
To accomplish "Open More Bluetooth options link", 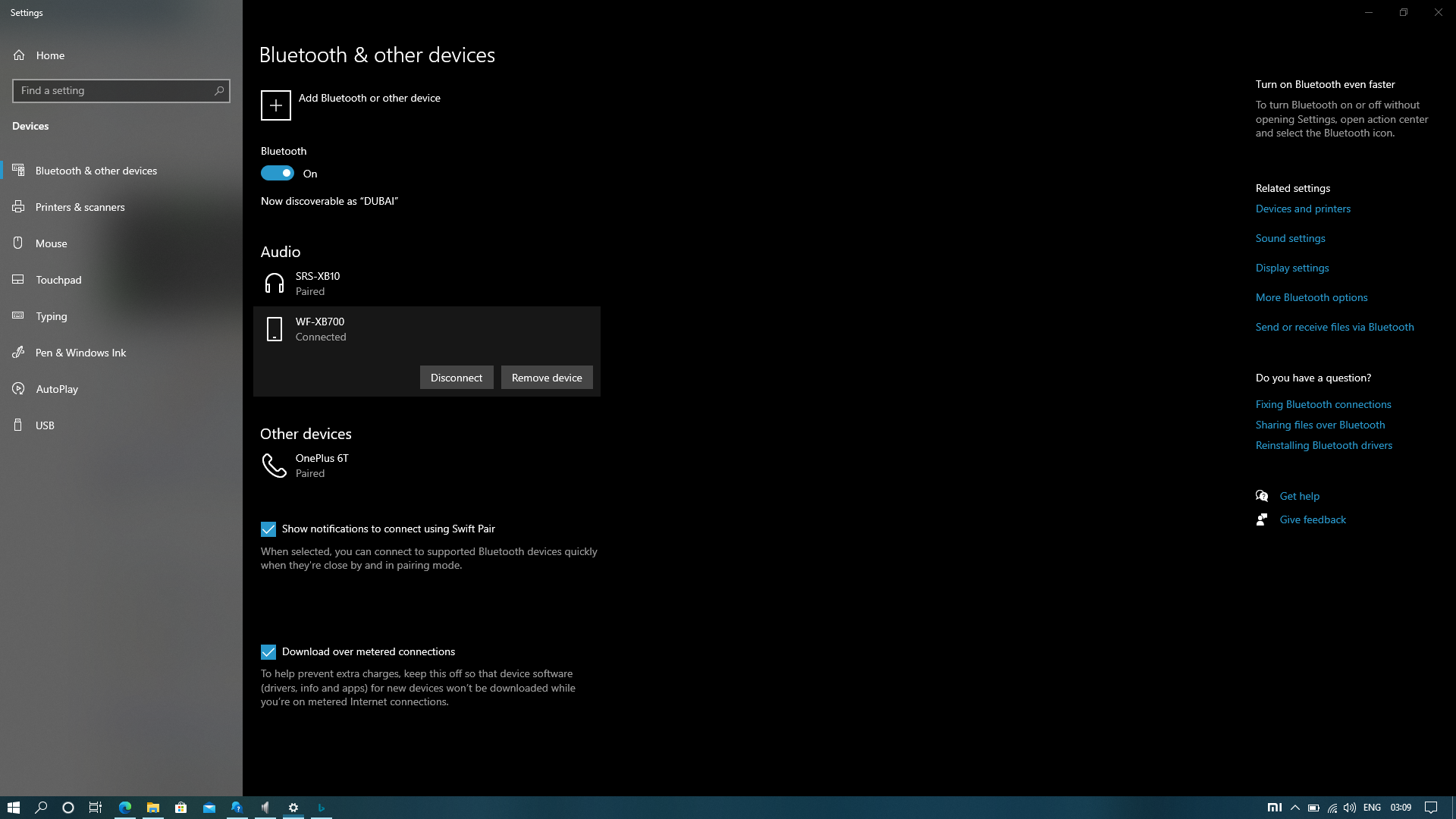I will tap(1311, 297).
